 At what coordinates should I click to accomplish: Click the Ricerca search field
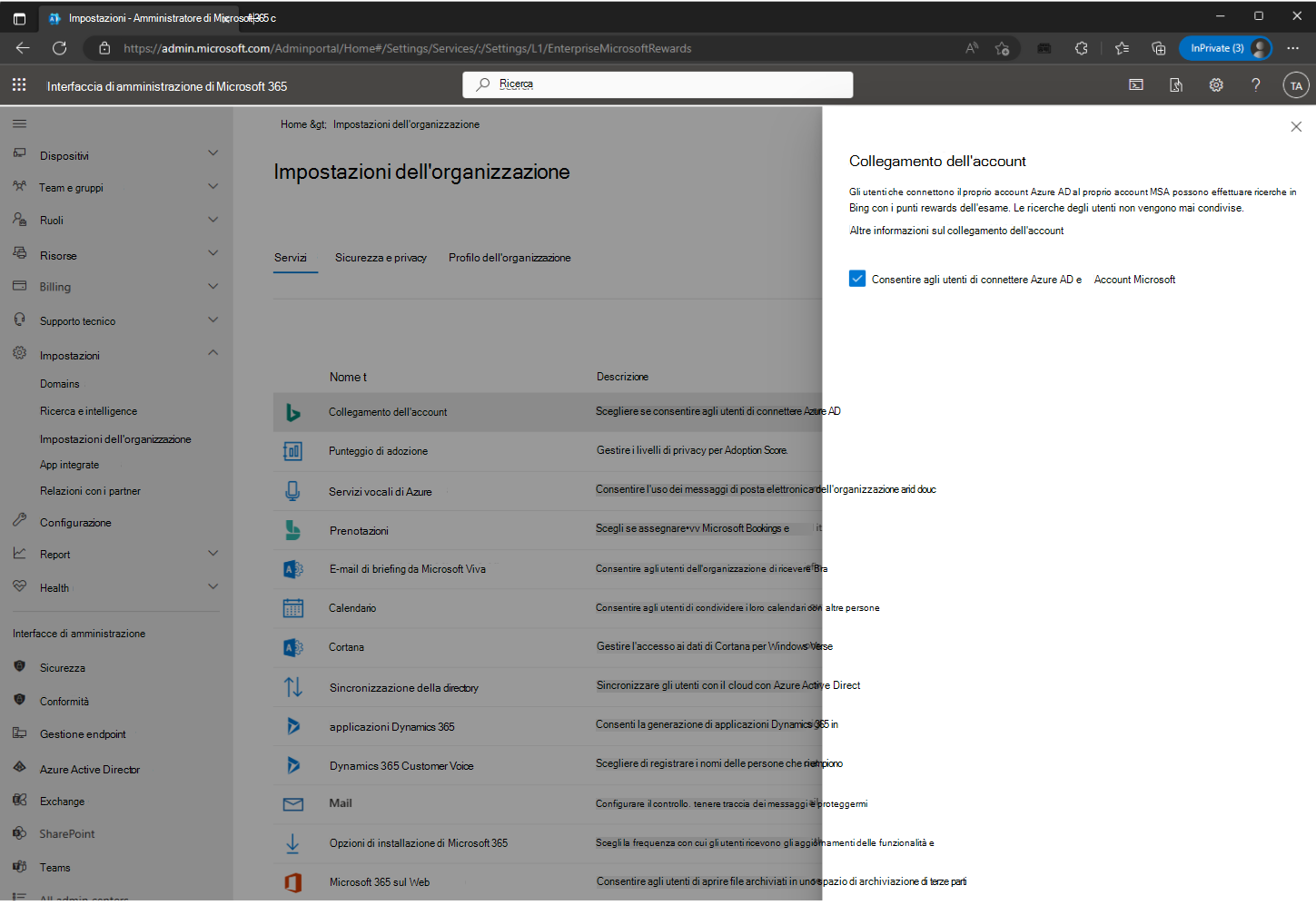[658, 84]
